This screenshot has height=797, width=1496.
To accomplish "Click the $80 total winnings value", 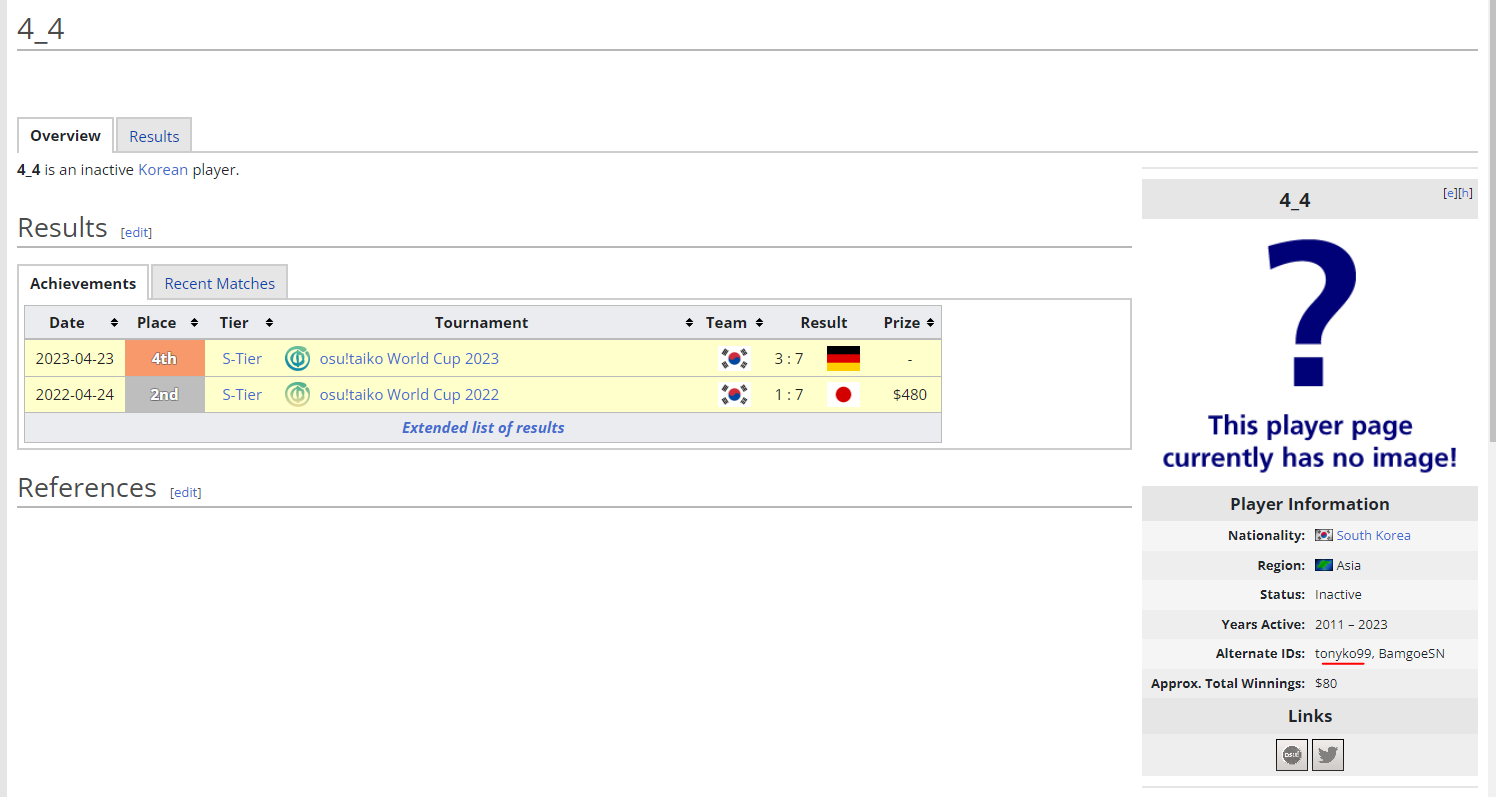I will tap(1326, 684).
